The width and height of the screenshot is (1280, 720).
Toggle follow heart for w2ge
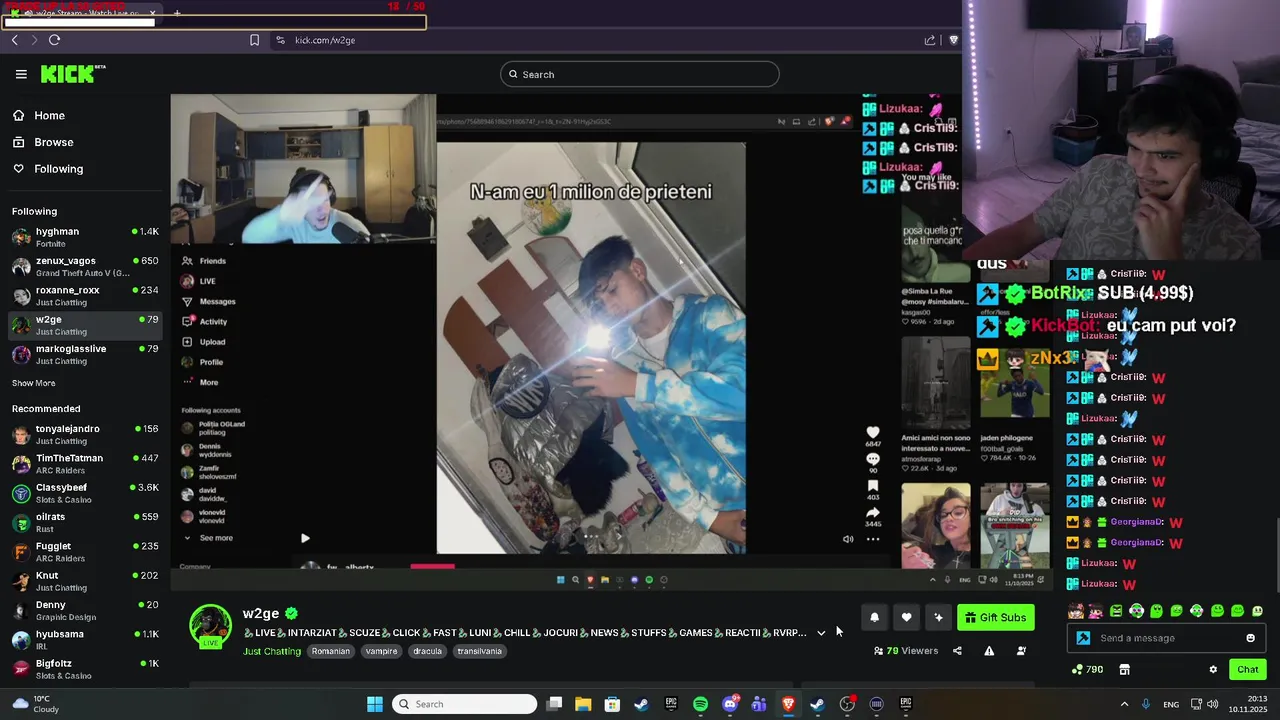click(x=906, y=617)
